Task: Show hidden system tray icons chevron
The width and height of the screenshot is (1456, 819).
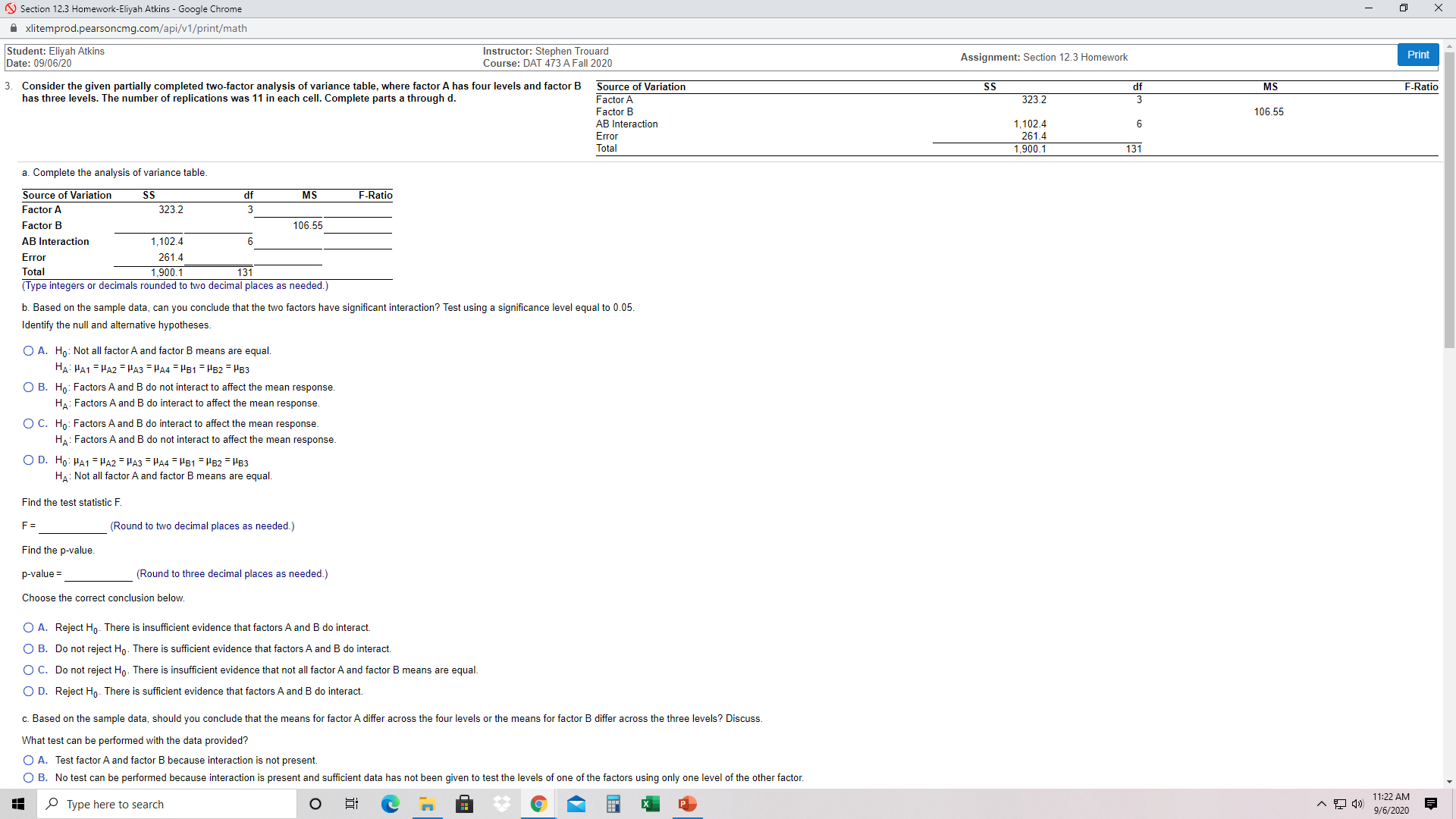Action: (x=1322, y=804)
